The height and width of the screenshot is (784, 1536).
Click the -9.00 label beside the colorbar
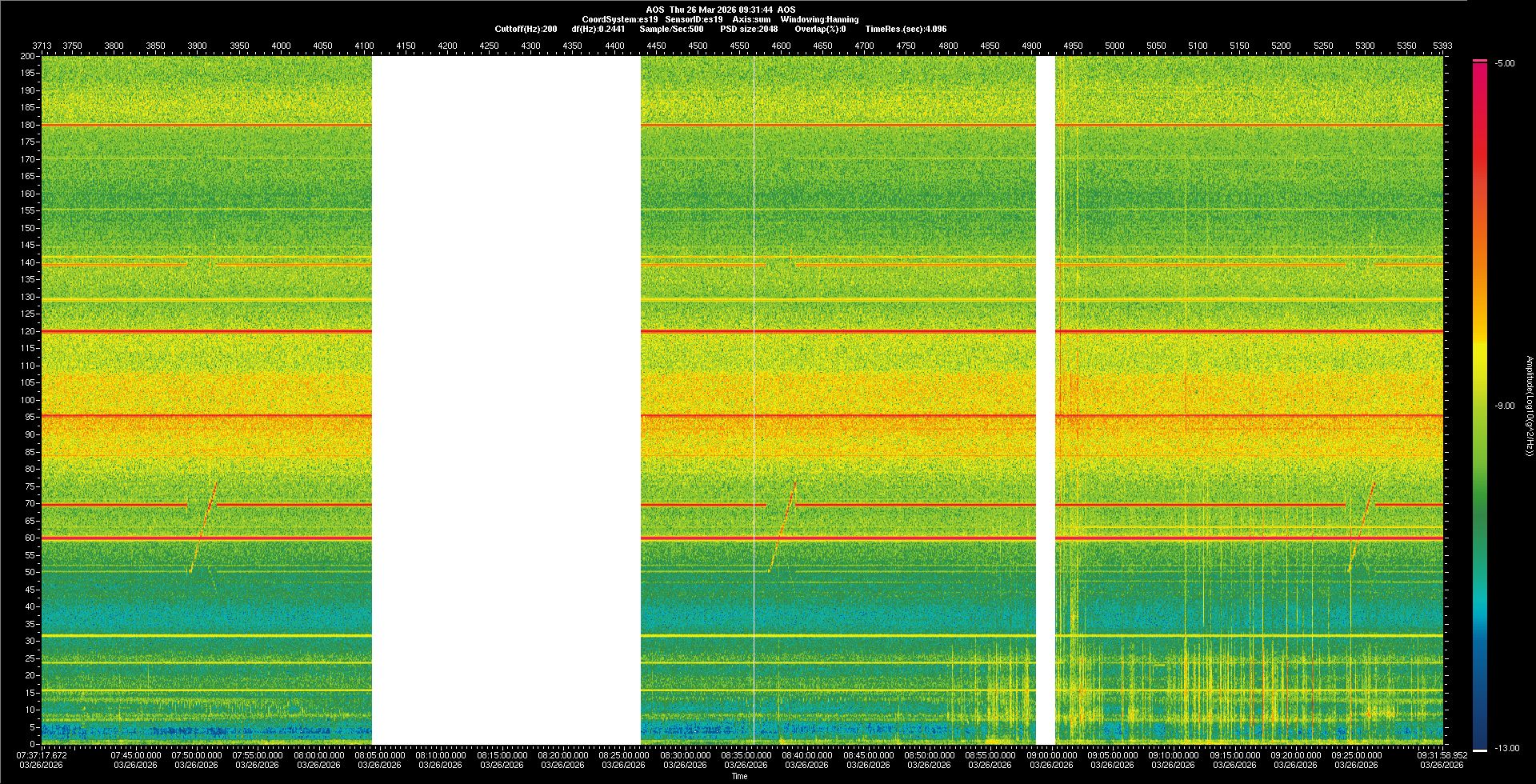click(x=1504, y=406)
